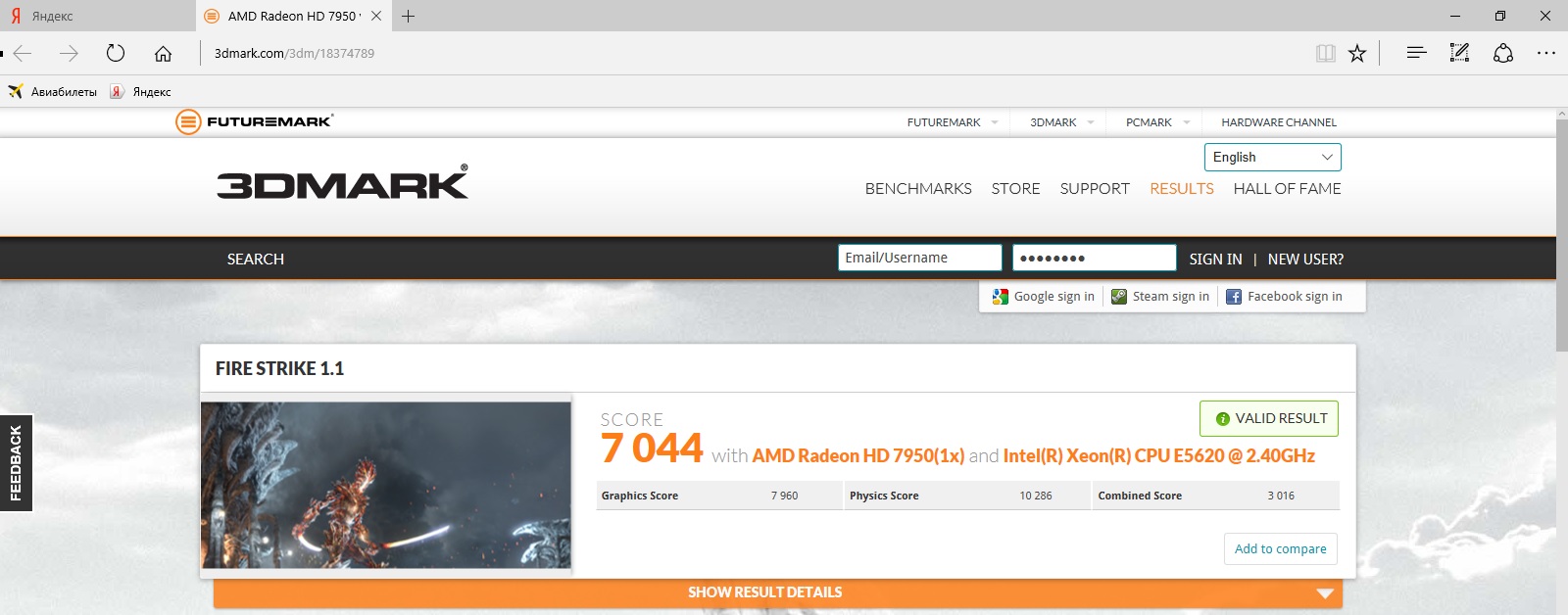Click the browser forward arrow
Image resolution: width=1568 pixels, height=615 pixels.
pyautogui.click(x=69, y=53)
